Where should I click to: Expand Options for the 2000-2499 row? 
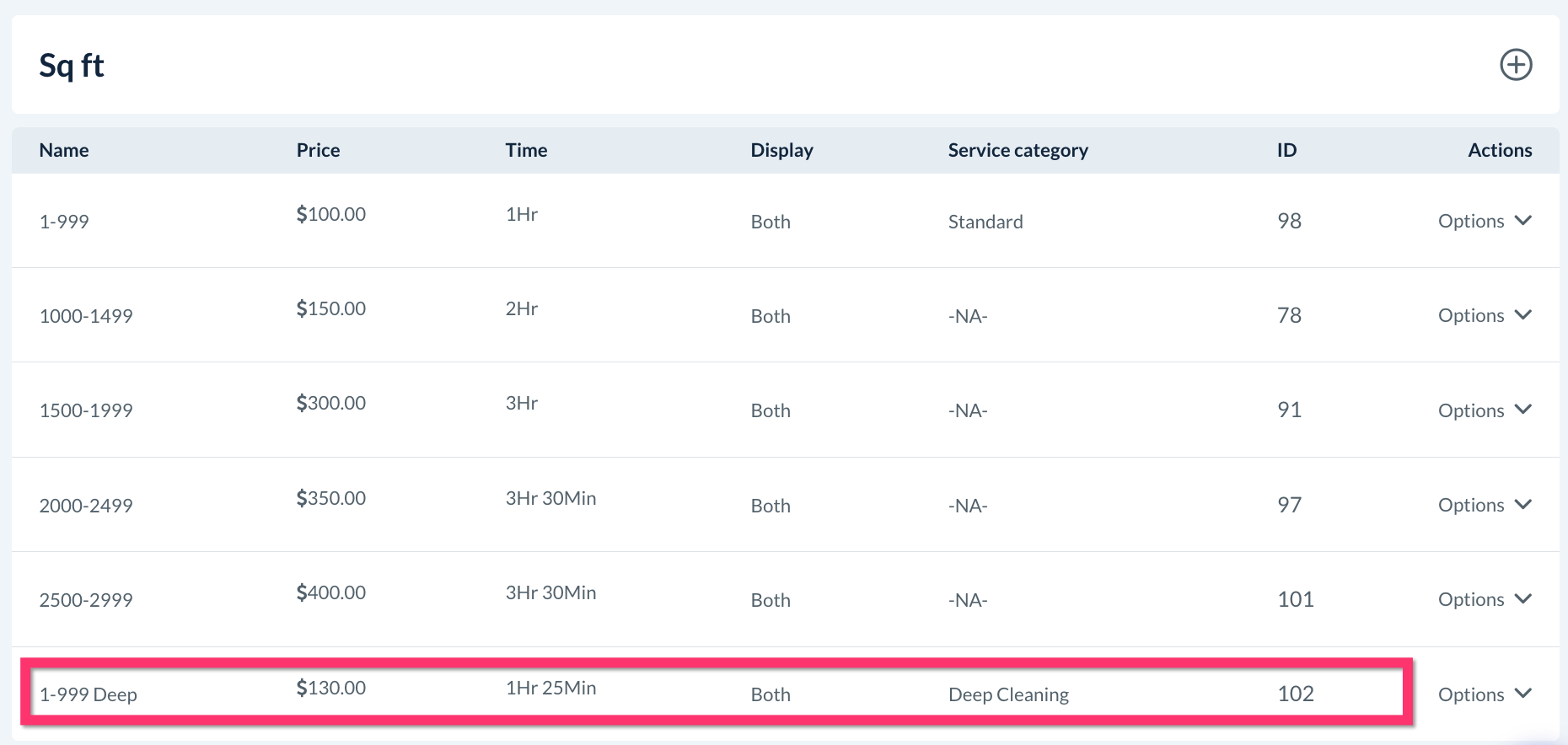[x=1484, y=505]
